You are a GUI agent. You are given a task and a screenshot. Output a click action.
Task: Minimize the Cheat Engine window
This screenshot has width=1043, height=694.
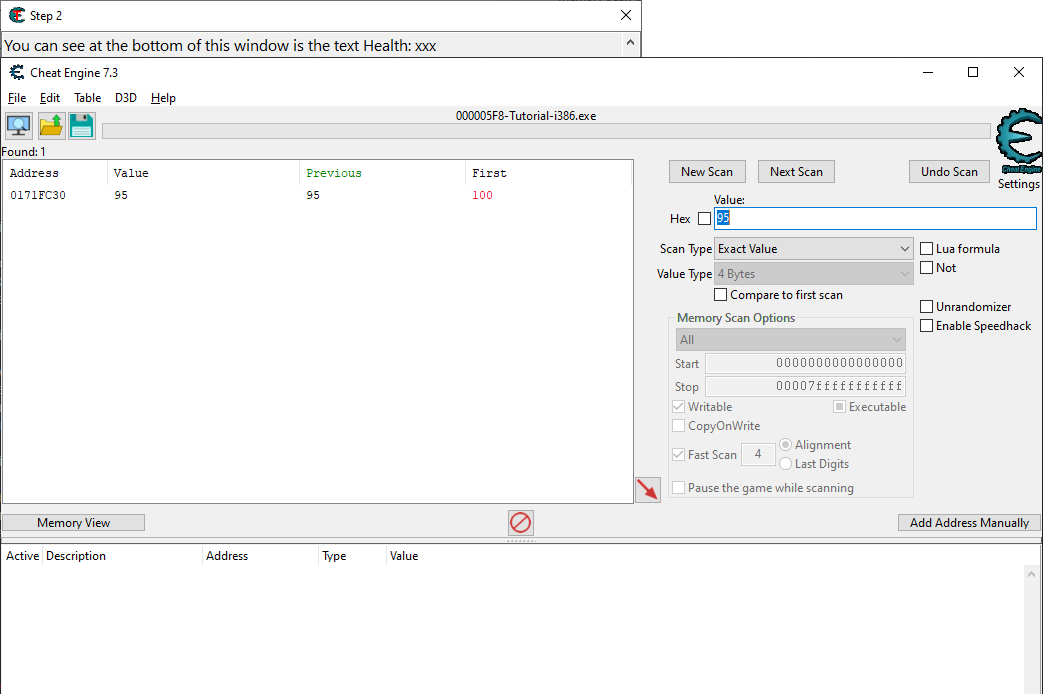[x=928, y=72]
